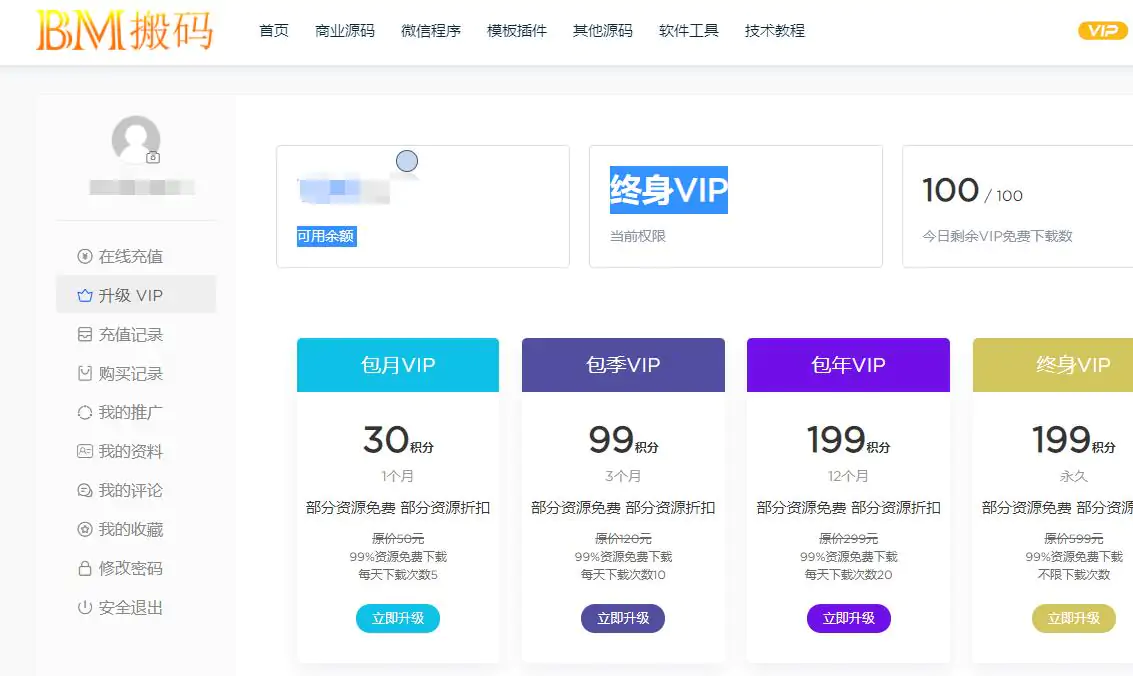Image resolution: width=1133 pixels, height=676 pixels.
Task: Click 不限下载次数 text
Action: [x=1073, y=575]
